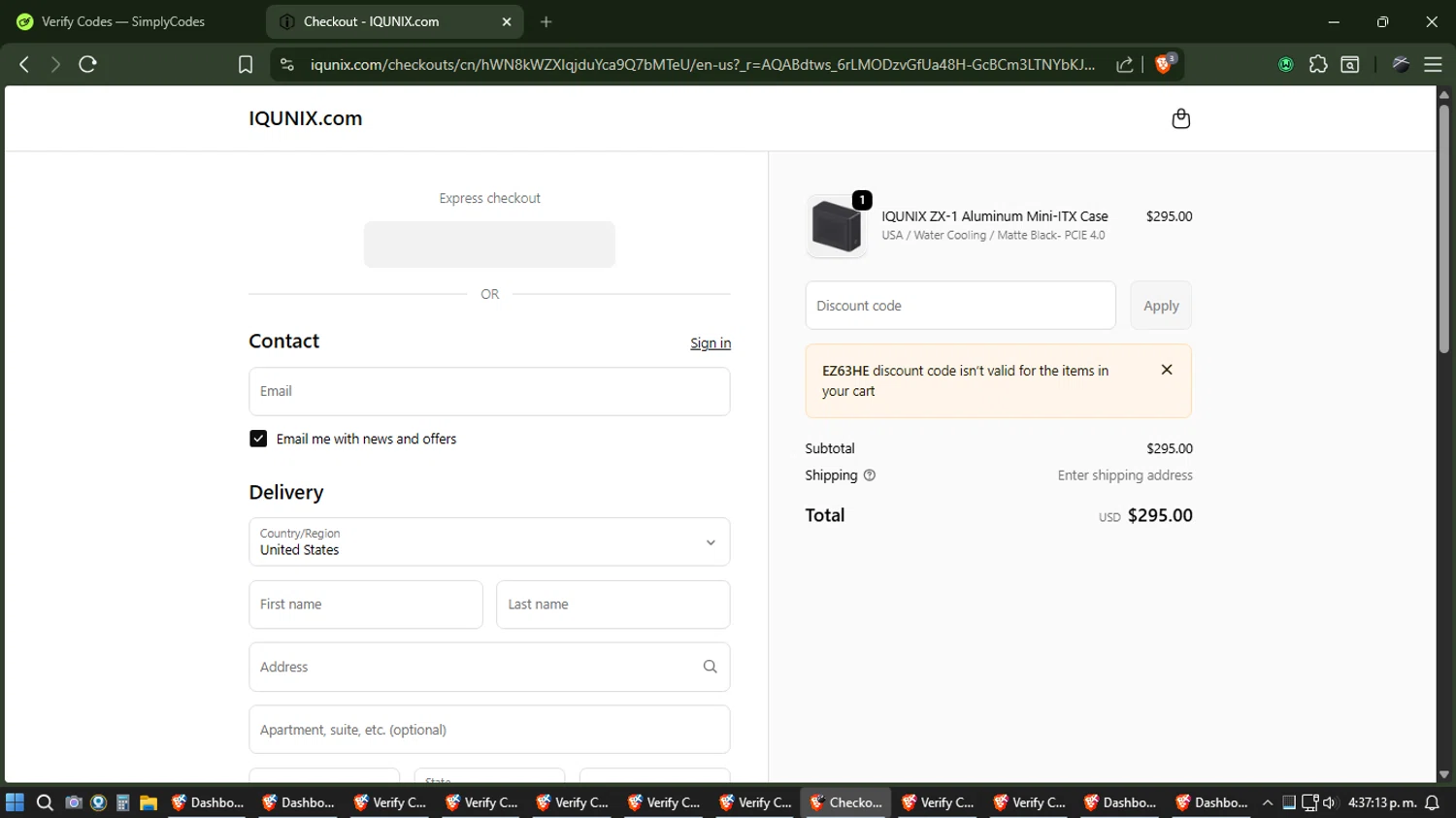Viewport: 1456px width, 818px height.
Task: Click the page vertical scrollbar thumb
Action: pos(1444,228)
